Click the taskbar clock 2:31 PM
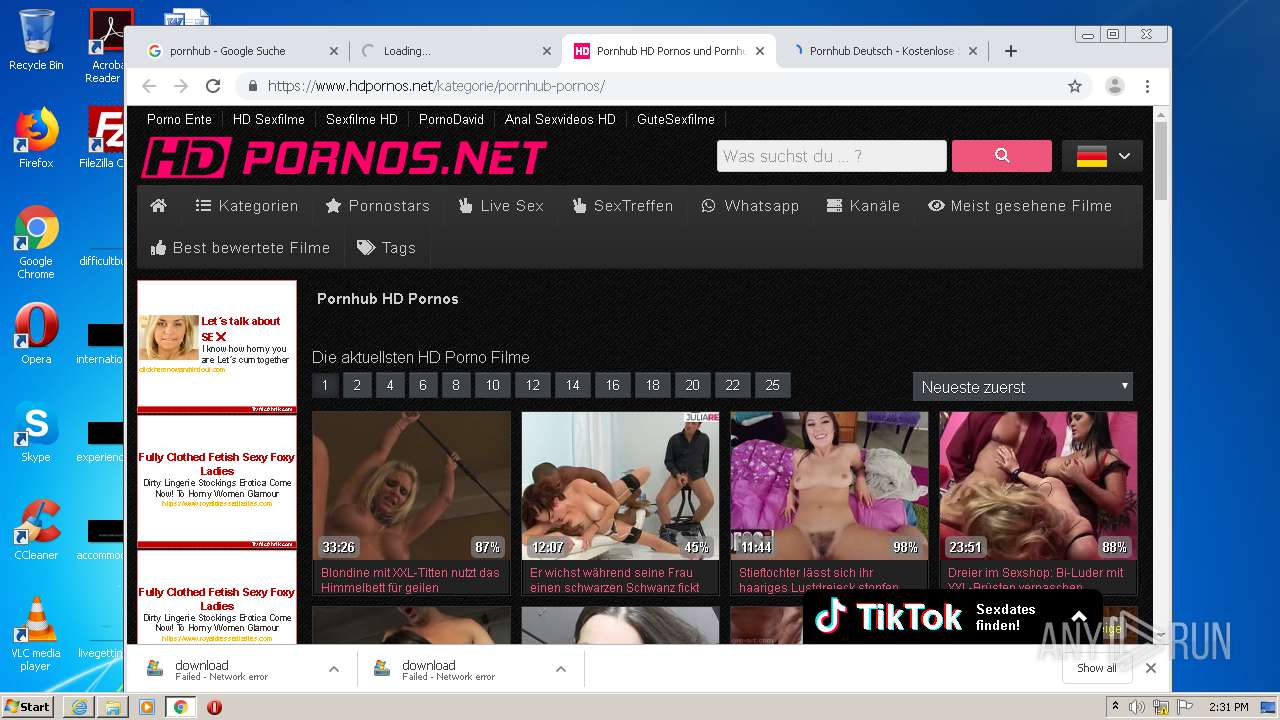The height and width of the screenshot is (720, 1280). tap(1229, 707)
